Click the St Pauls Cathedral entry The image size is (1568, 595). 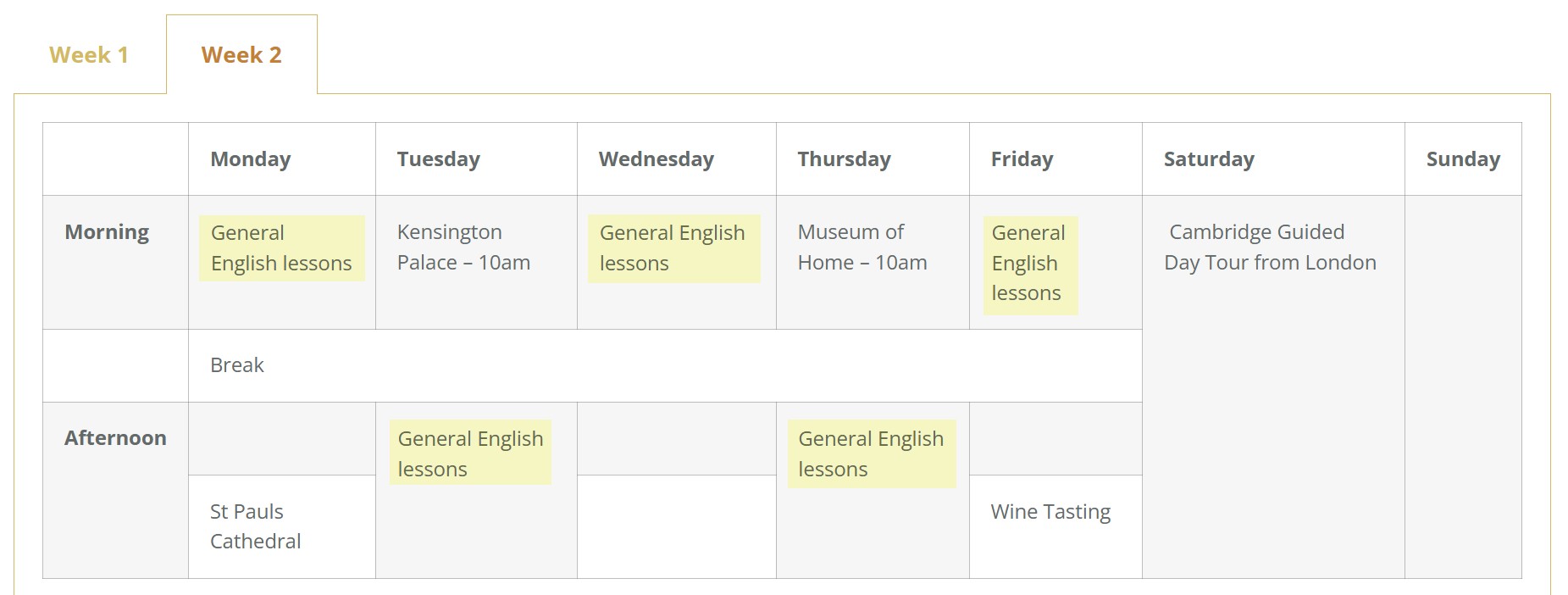click(256, 526)
